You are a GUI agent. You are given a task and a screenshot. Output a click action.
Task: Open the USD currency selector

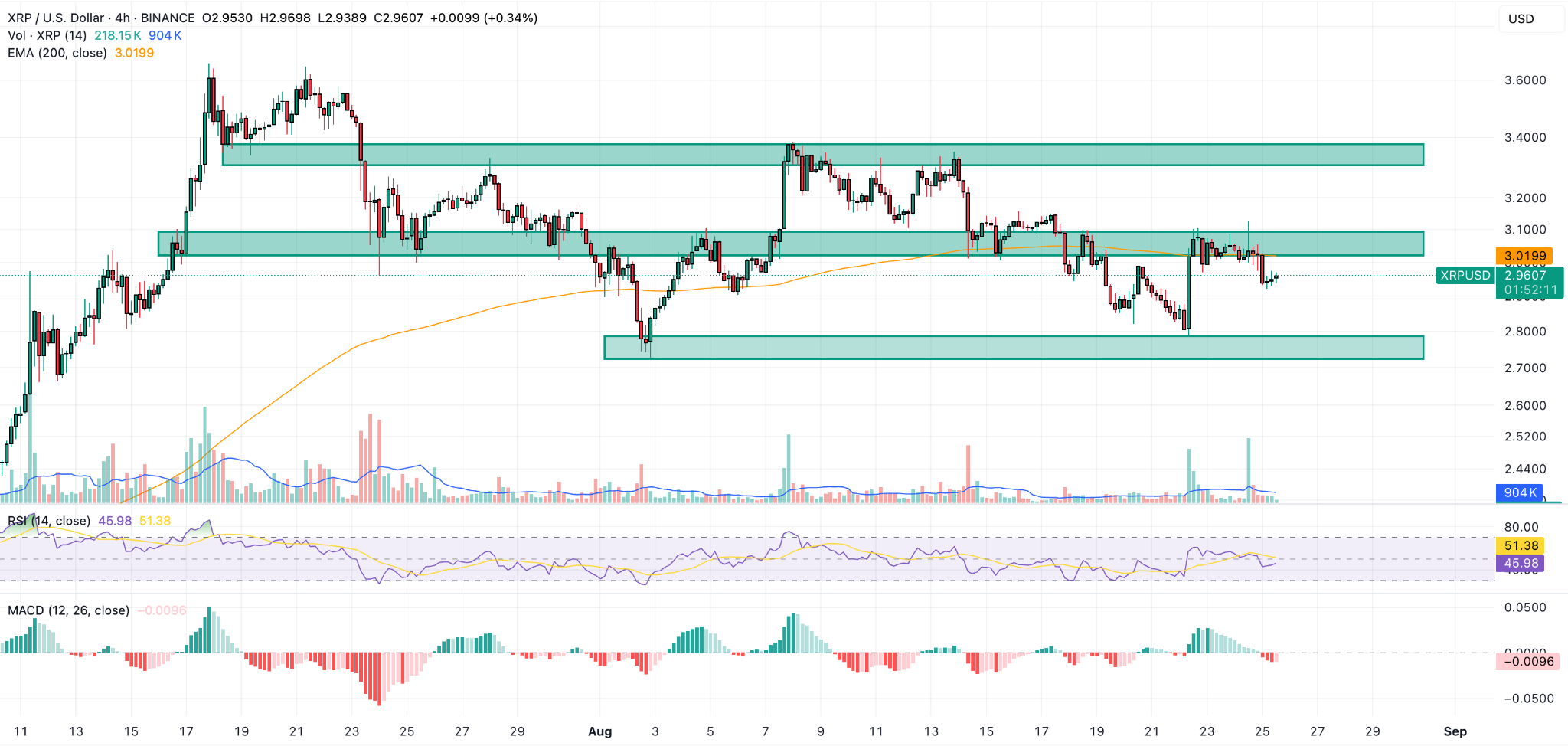(x=1521, y=19)
